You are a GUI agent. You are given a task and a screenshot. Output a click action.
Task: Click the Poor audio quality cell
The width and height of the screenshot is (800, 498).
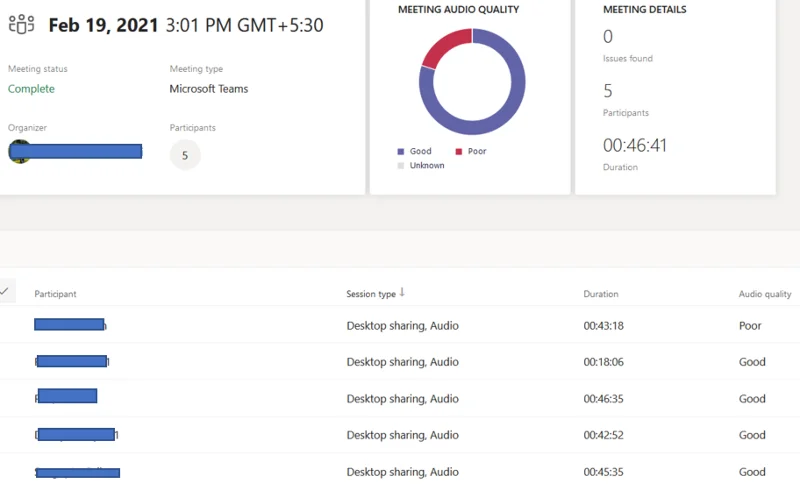click(750, 326)
